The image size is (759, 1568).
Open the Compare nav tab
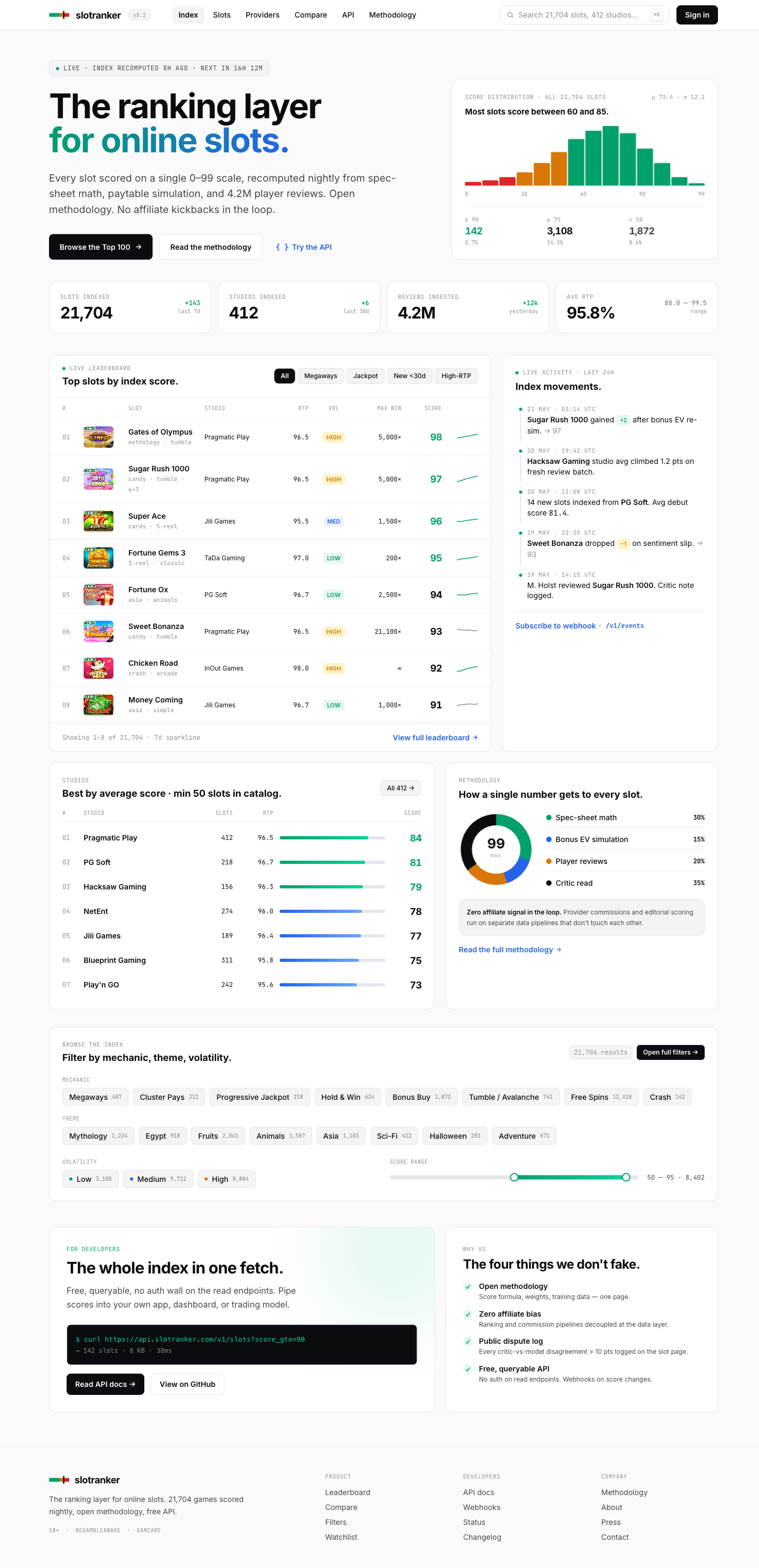click(x=311, y=14)
